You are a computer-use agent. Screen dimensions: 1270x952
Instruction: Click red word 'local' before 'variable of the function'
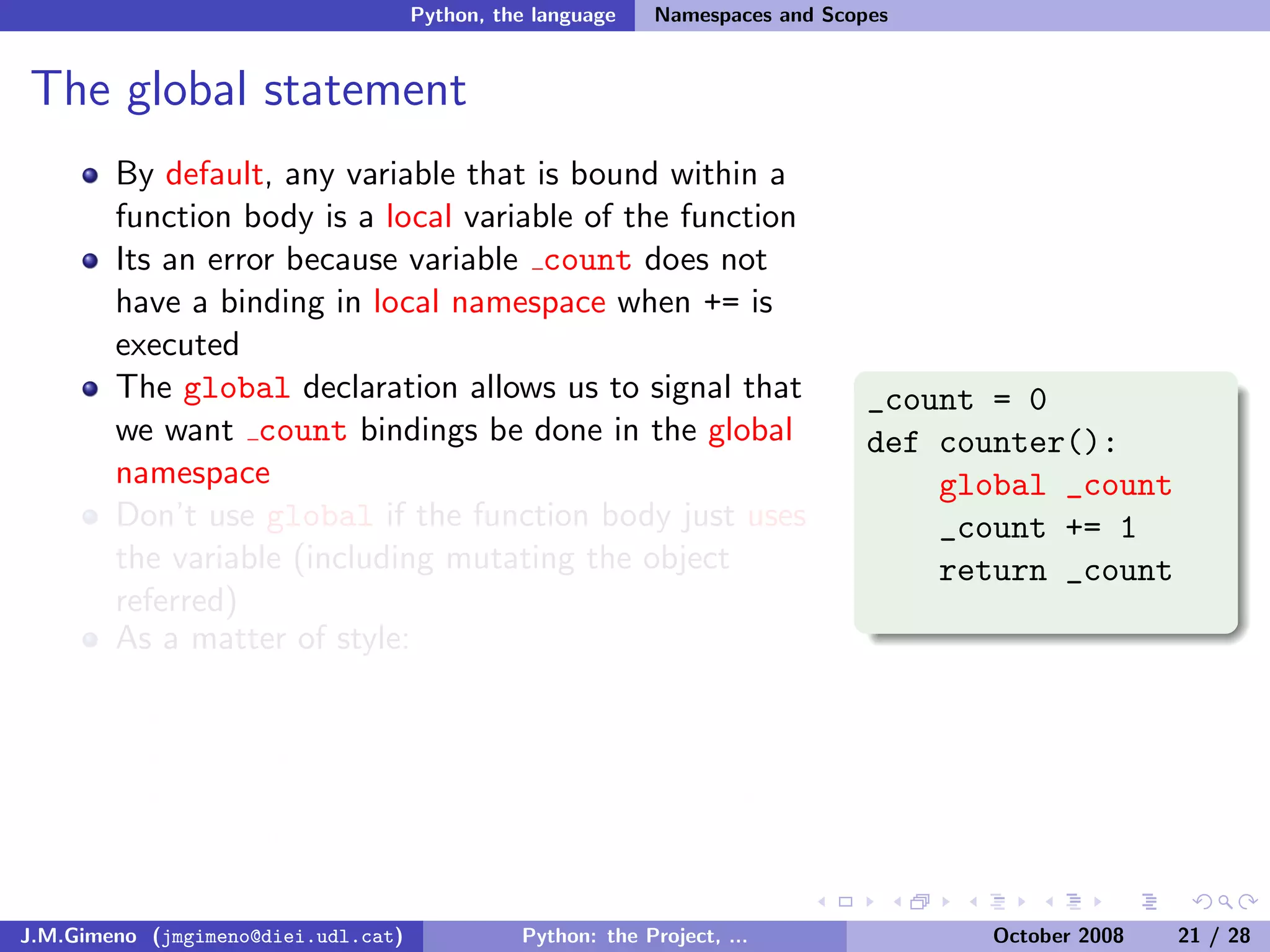tap(419, 216)
